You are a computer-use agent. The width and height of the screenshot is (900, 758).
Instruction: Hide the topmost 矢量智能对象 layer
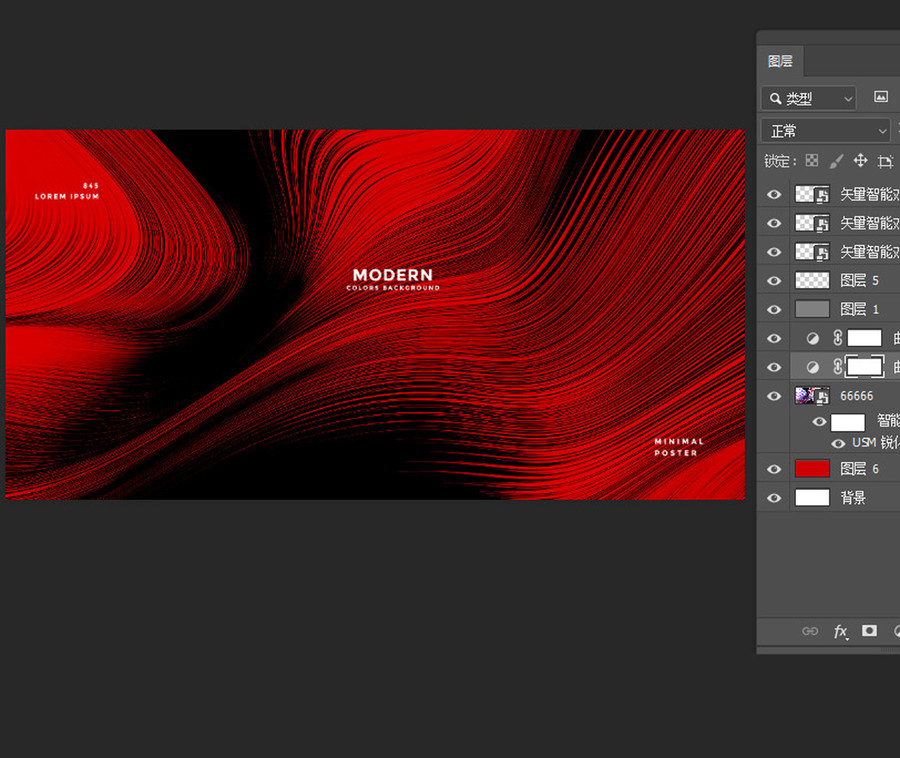[774, 195]
